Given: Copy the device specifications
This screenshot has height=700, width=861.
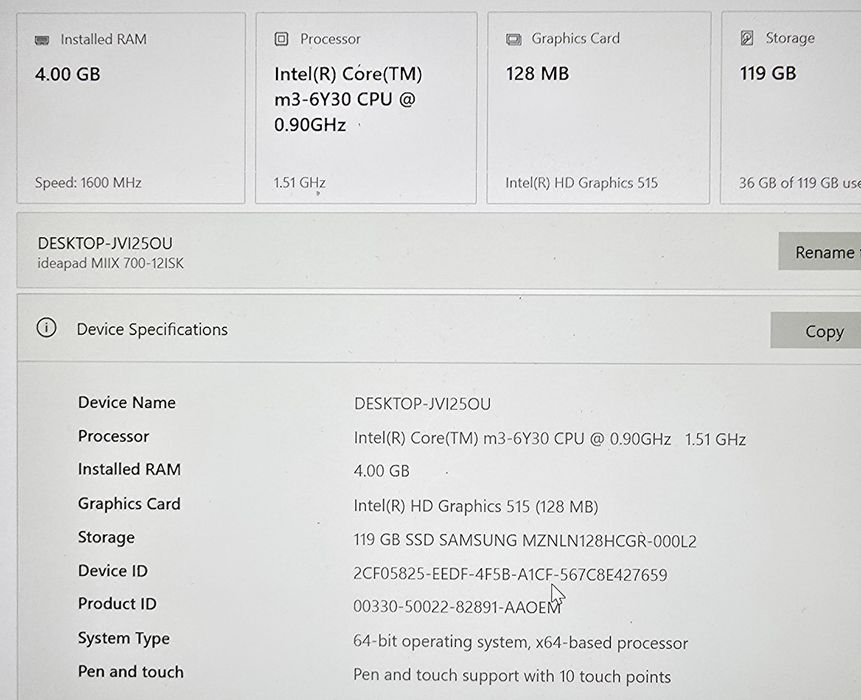Looking at the screenshot, I should point(816,331).
